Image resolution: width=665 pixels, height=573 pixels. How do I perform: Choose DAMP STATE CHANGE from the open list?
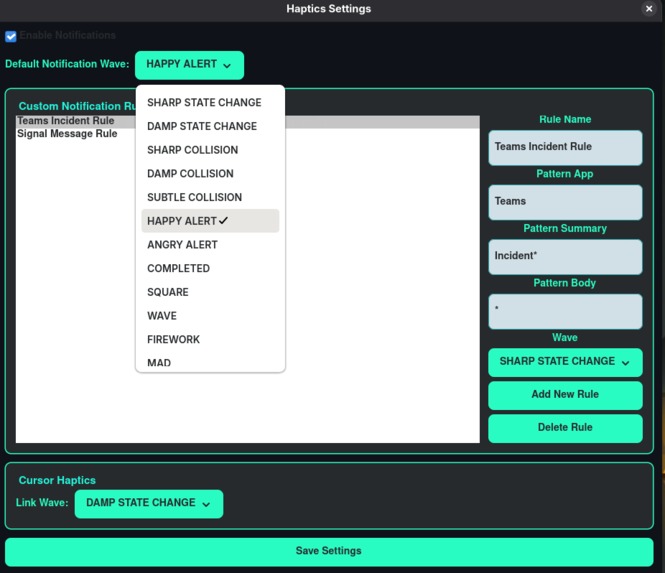point(210,126)
